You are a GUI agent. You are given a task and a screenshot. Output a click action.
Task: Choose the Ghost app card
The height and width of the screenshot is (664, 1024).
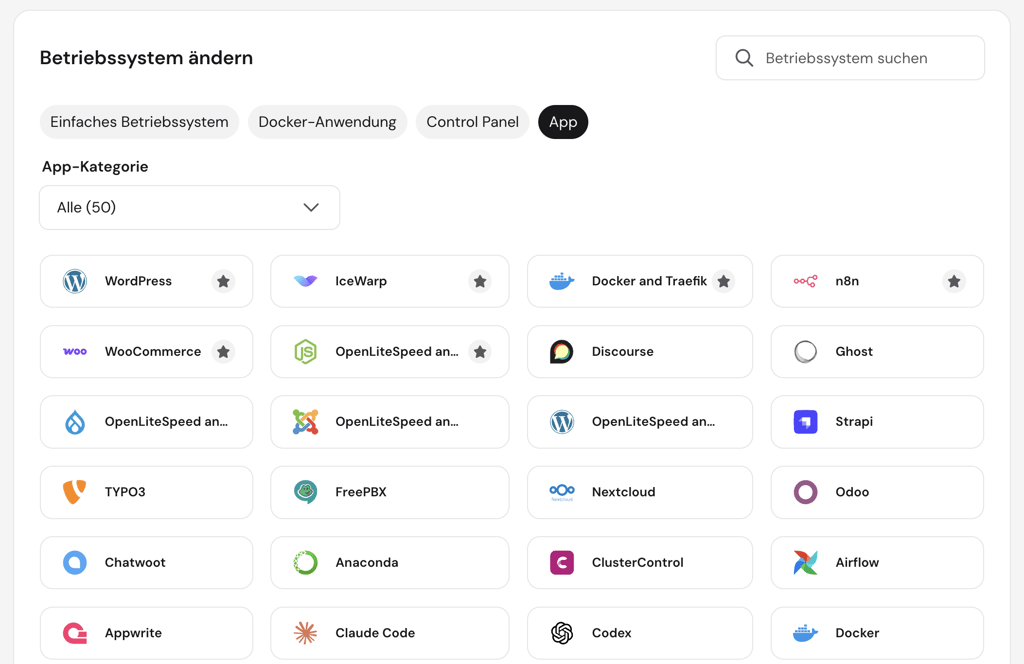click(x=877, y=352)
